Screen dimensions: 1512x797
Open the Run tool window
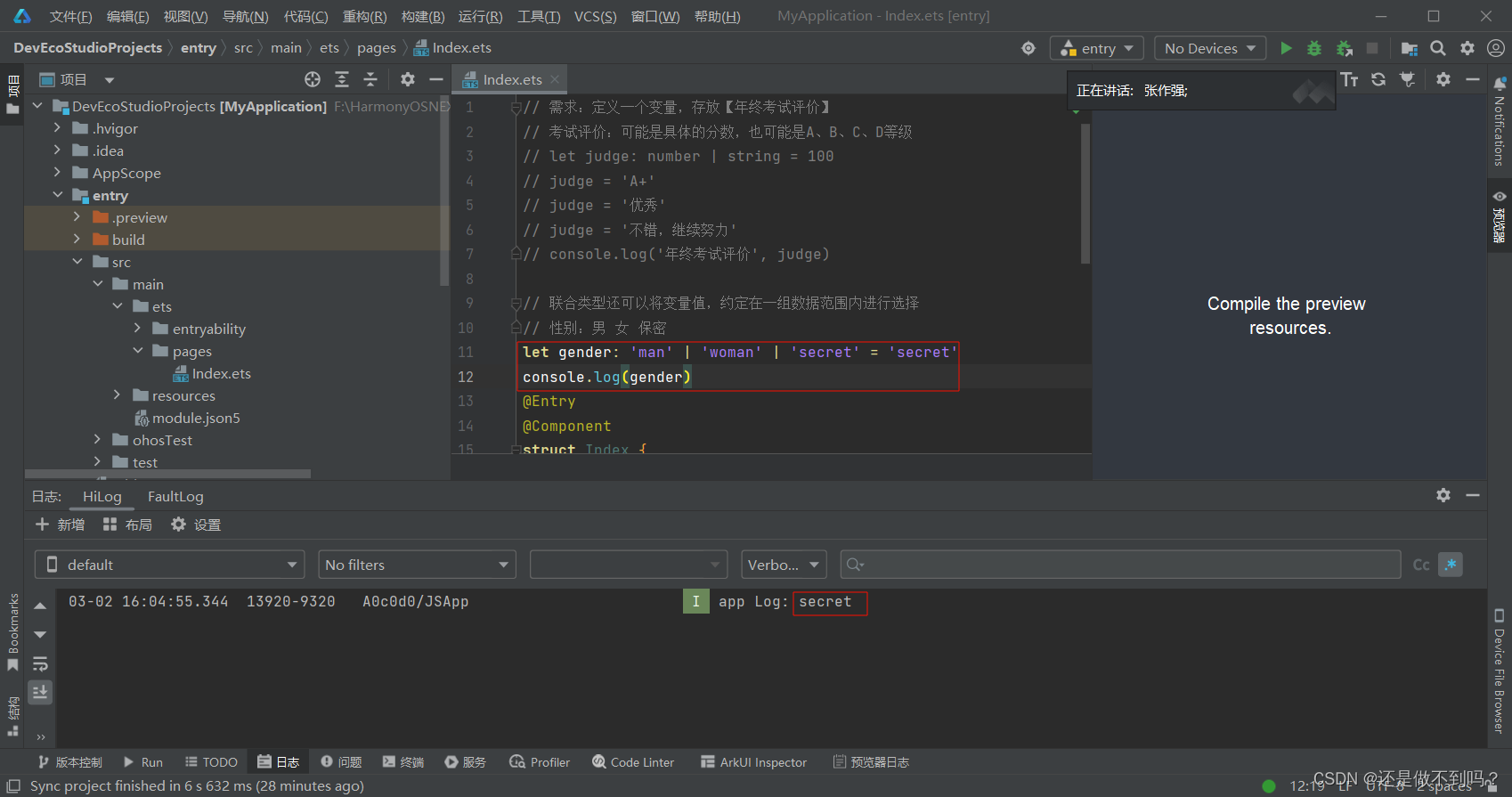coord(142,762)
